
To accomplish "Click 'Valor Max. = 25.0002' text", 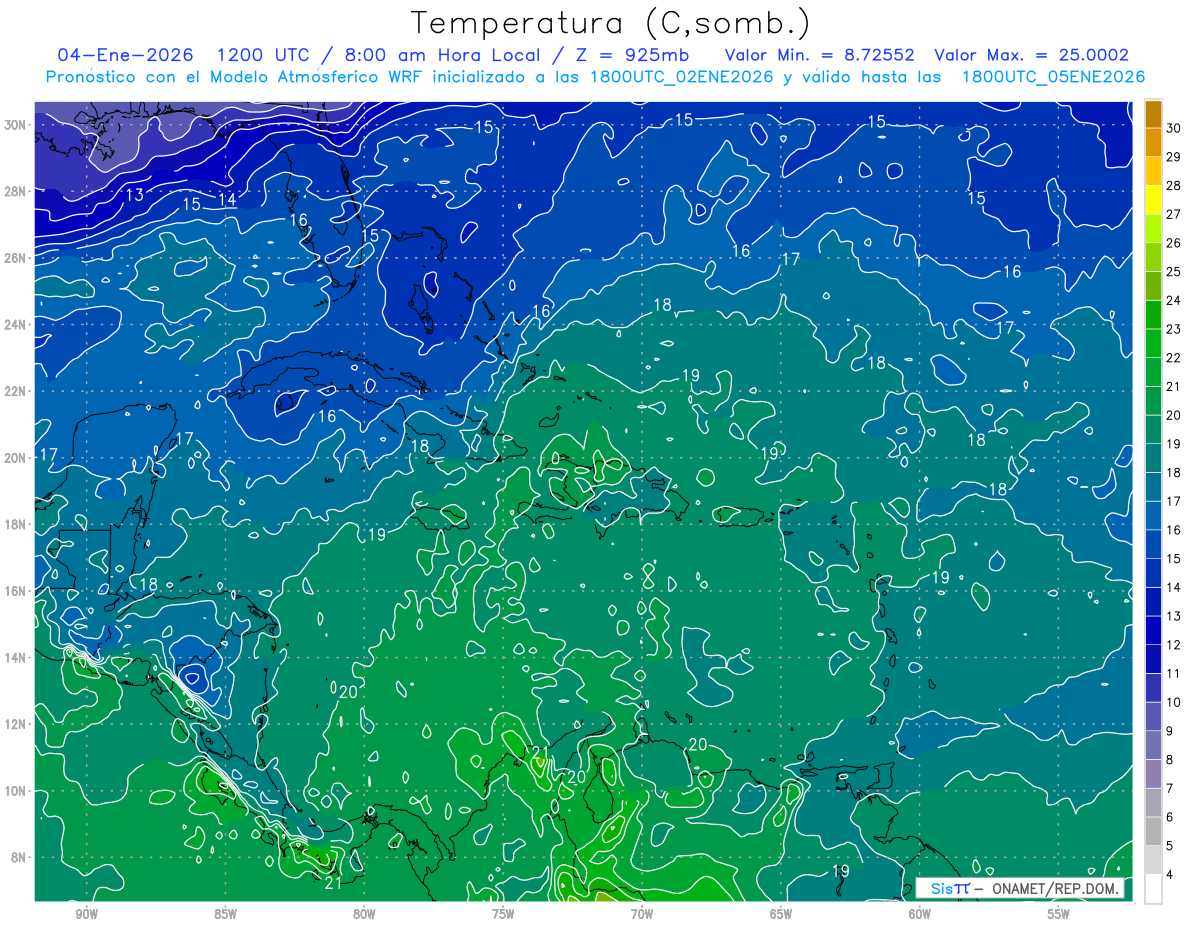I will [1031, 55].
